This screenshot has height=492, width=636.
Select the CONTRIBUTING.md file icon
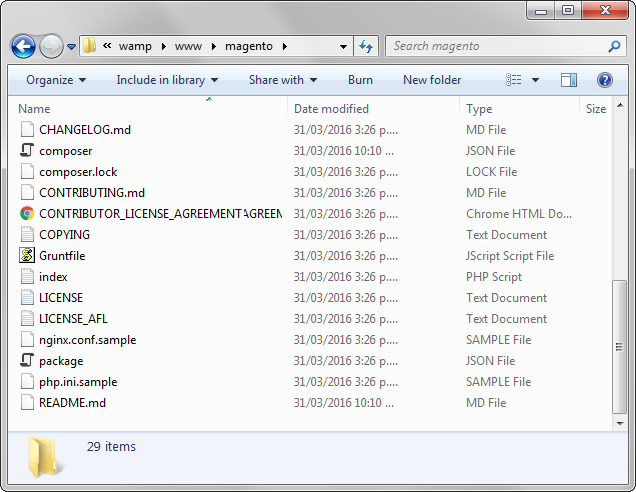[27, 193]
